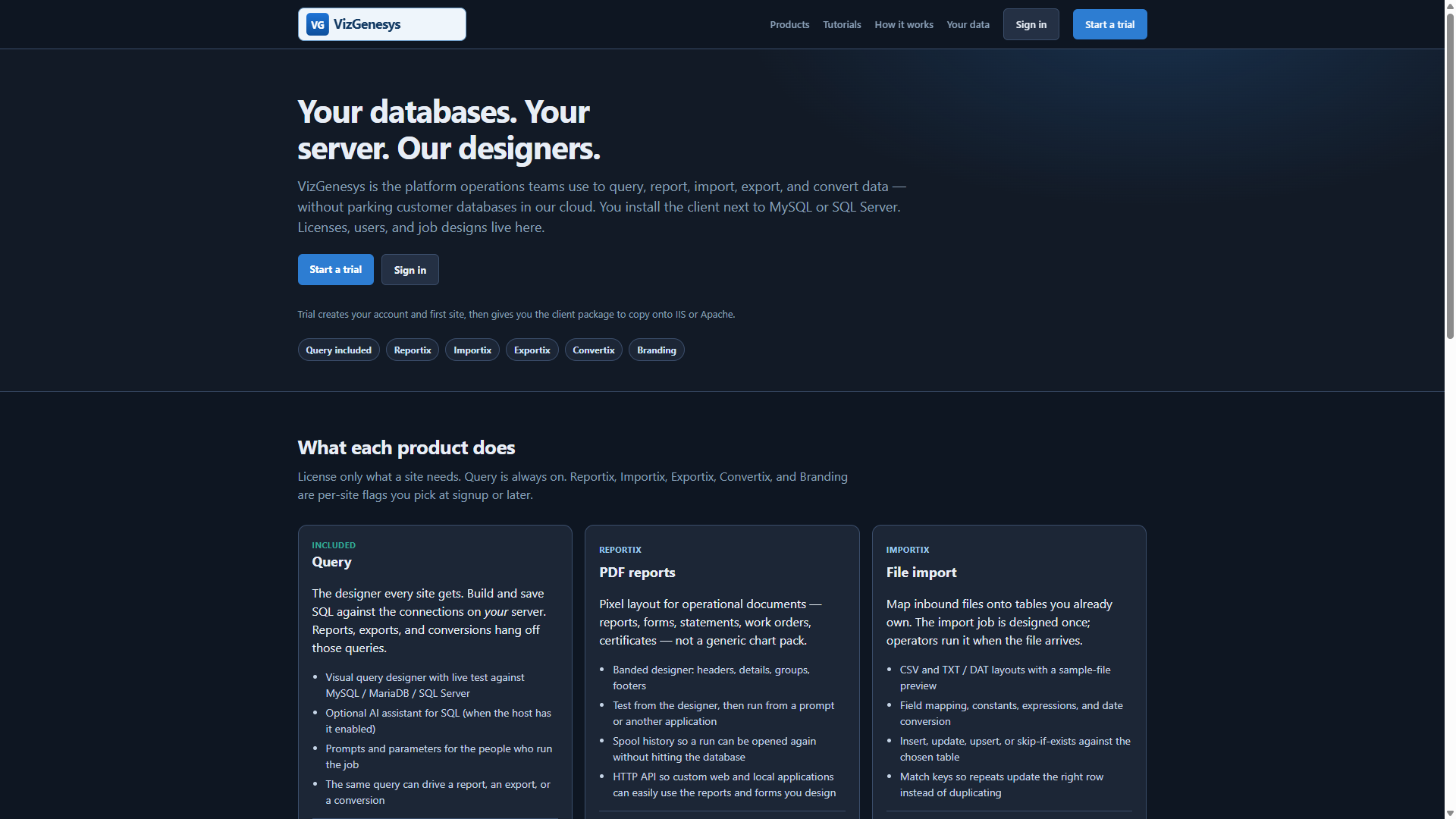
Task: Select the Exportix pill
Action: click(x=532, y=350)
